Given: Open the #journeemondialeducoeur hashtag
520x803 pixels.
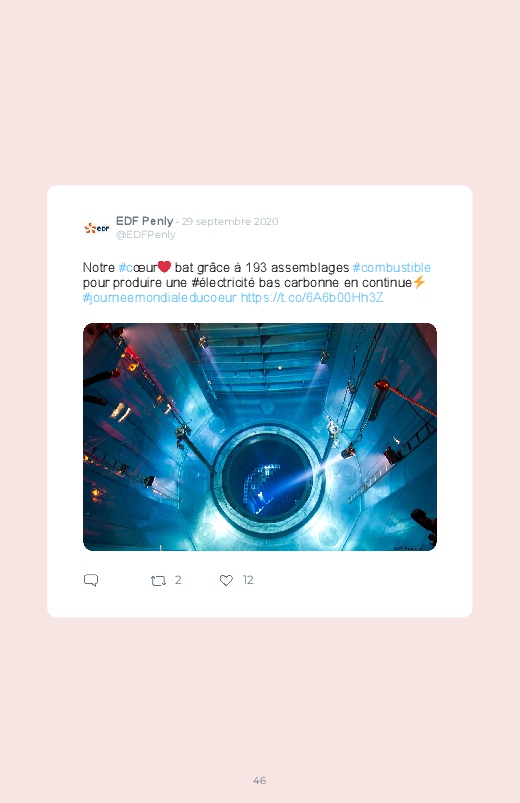Looking at the screenshot, I should 160,298.
